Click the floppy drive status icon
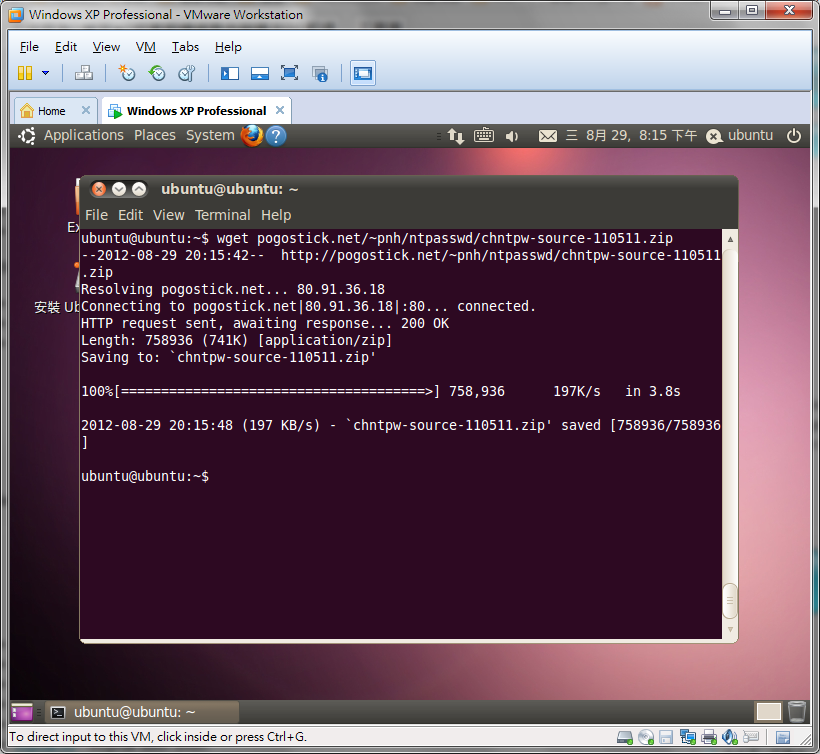The image size is (820, 754). click(x=666, y=737)
